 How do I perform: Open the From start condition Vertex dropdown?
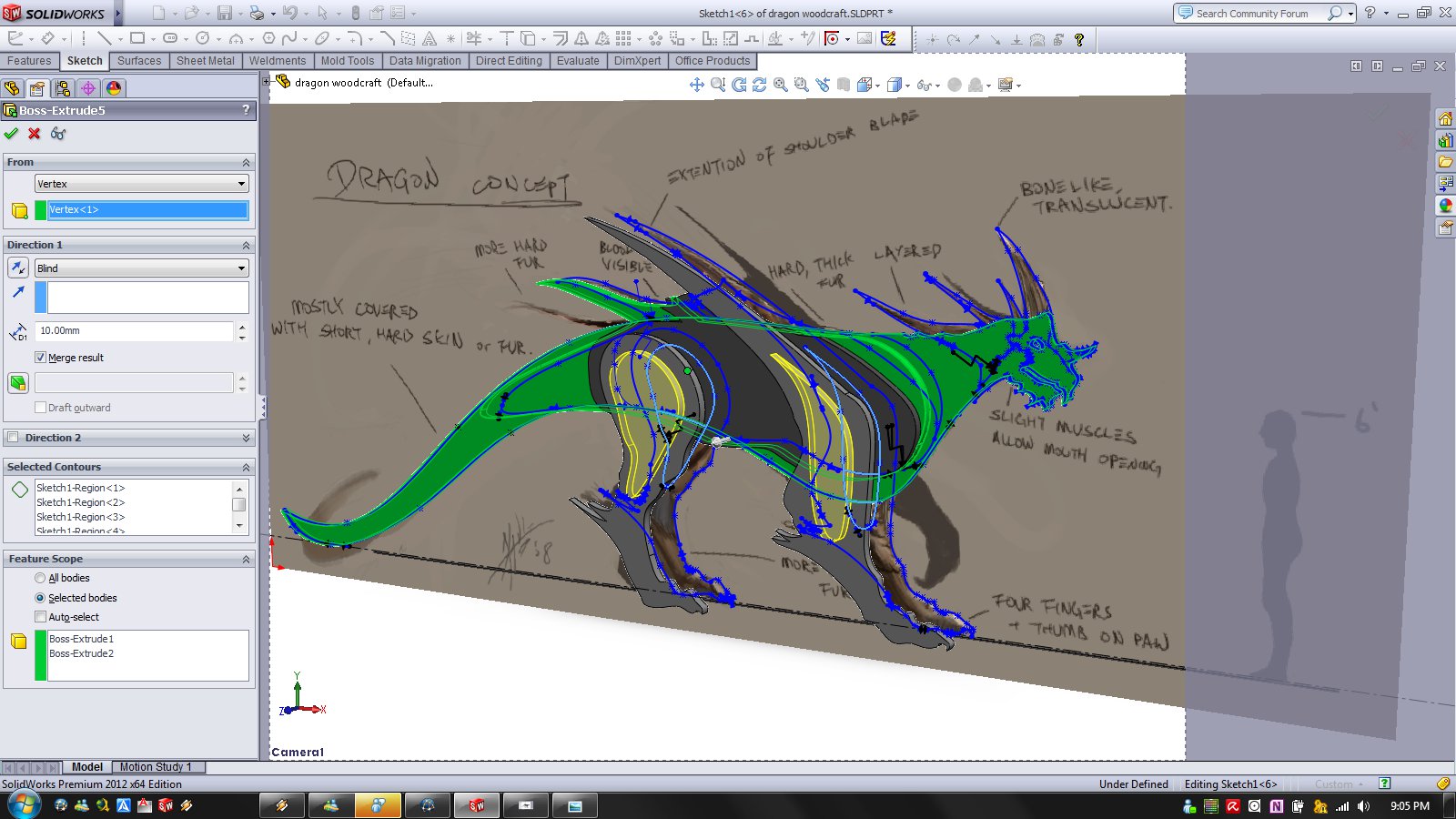pos(141,184)
